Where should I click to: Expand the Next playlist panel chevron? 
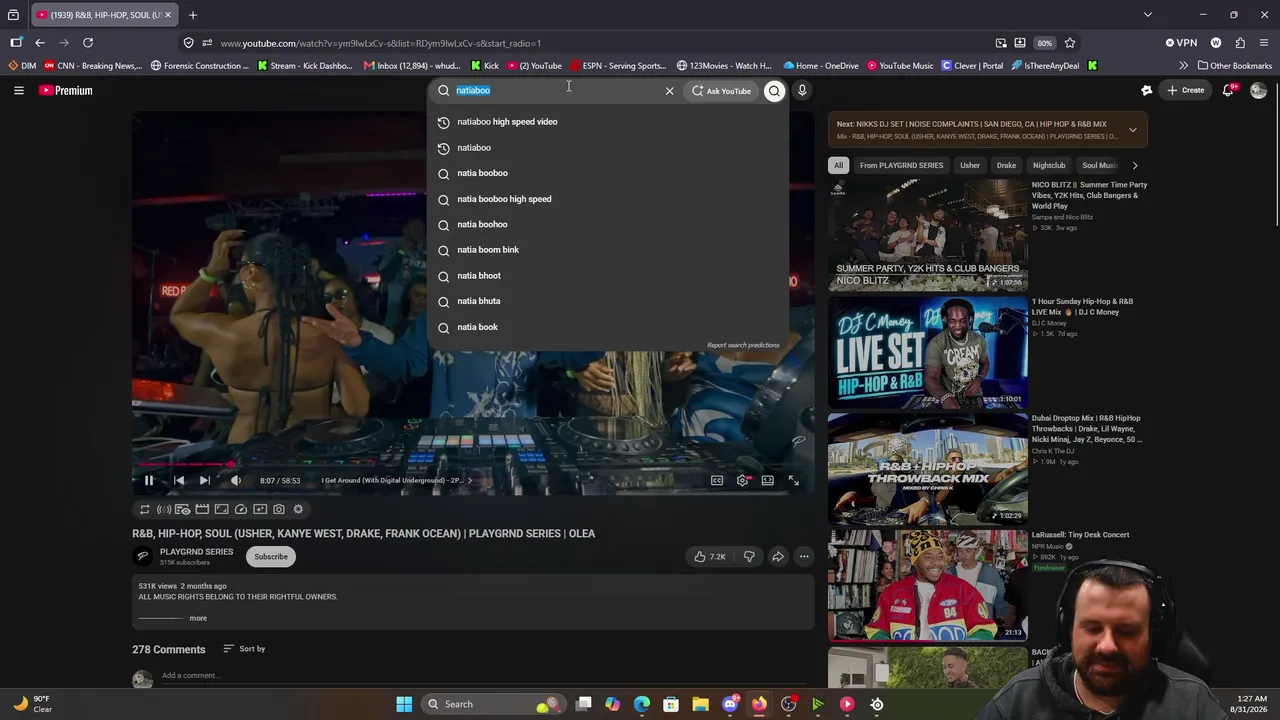1133,130
